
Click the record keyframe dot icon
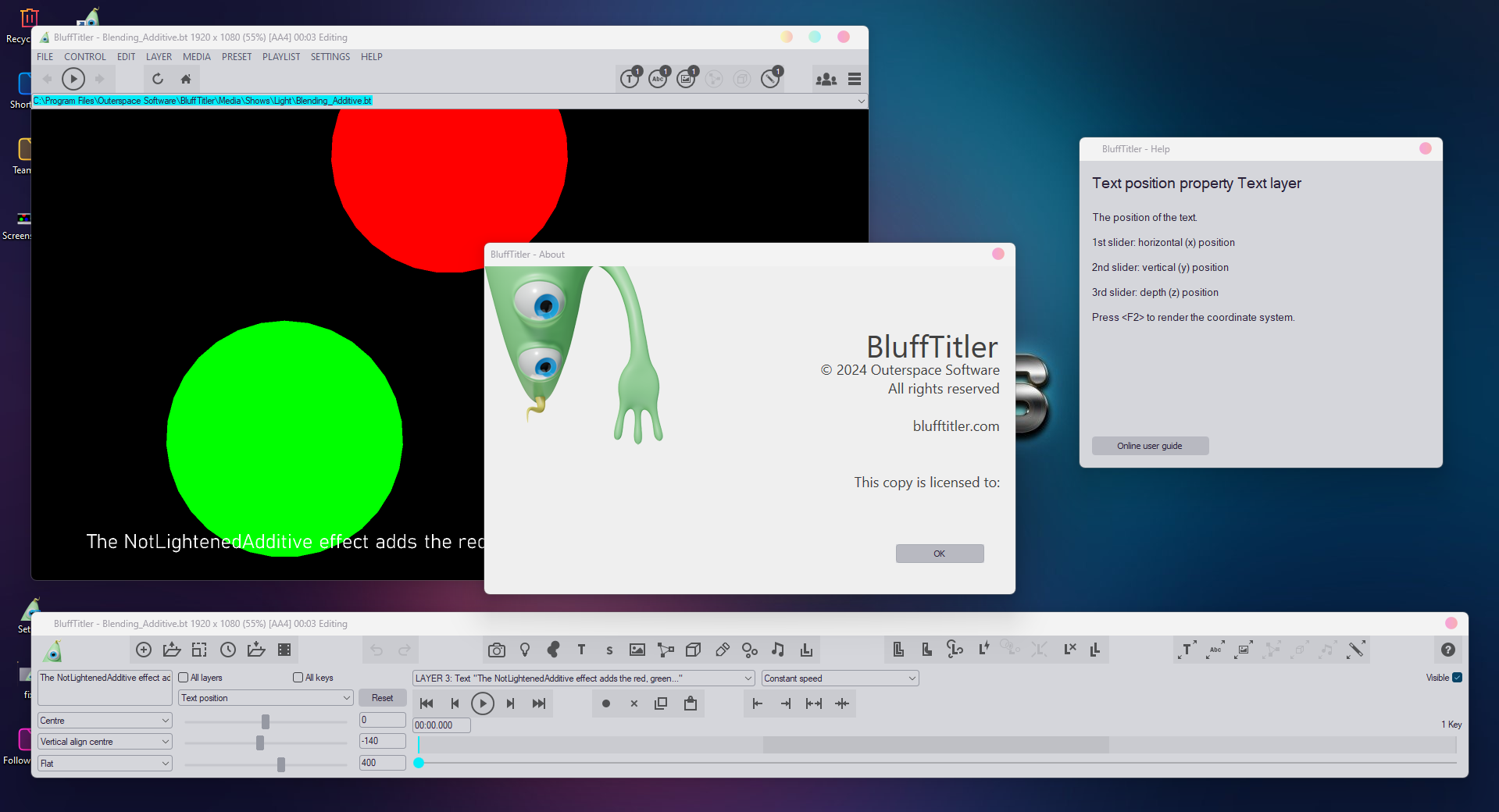point(606,703)
